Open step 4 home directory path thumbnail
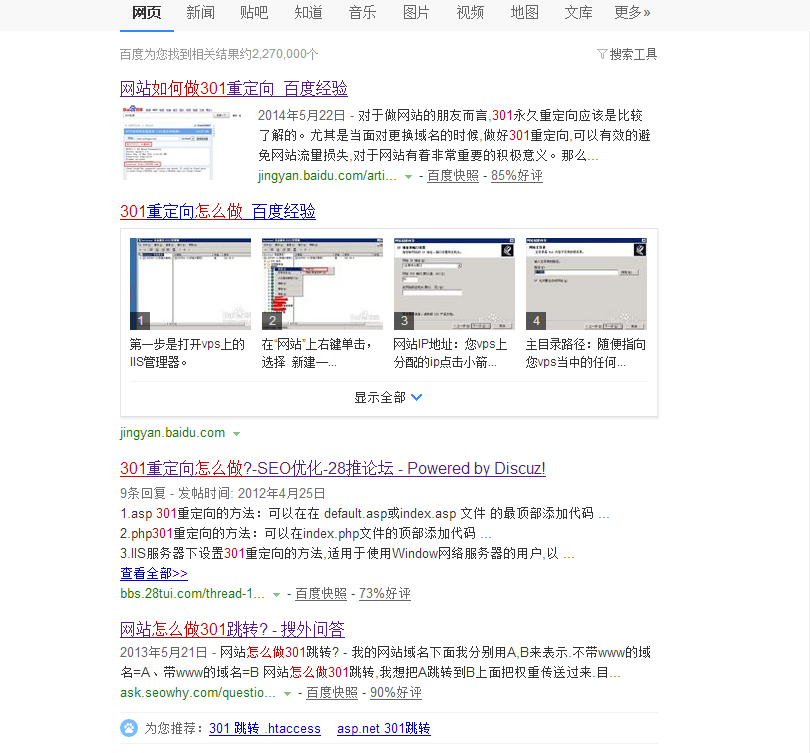810x753 pixels. (586, 283)
